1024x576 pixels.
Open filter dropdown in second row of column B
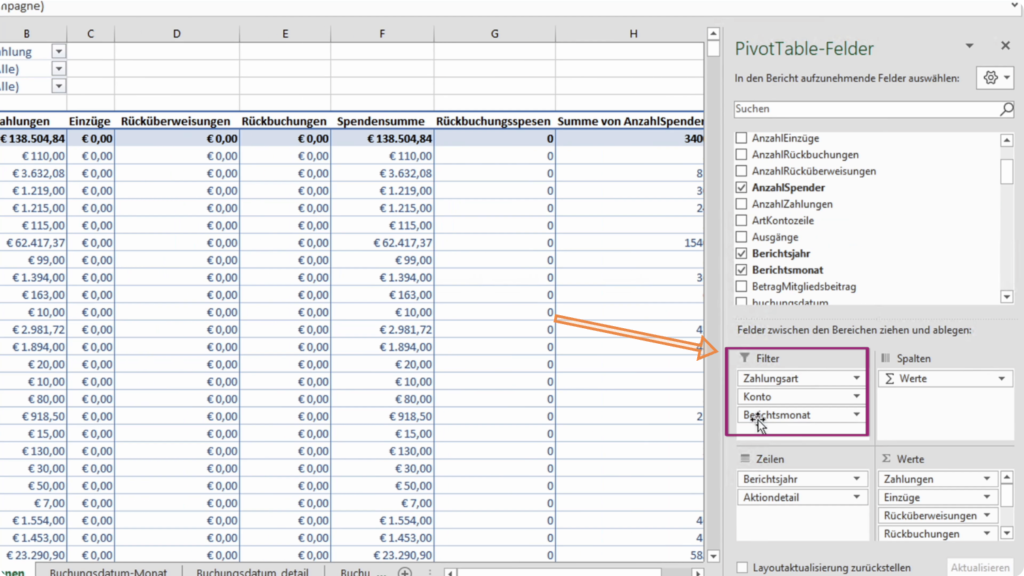click(x=59, y=69)
